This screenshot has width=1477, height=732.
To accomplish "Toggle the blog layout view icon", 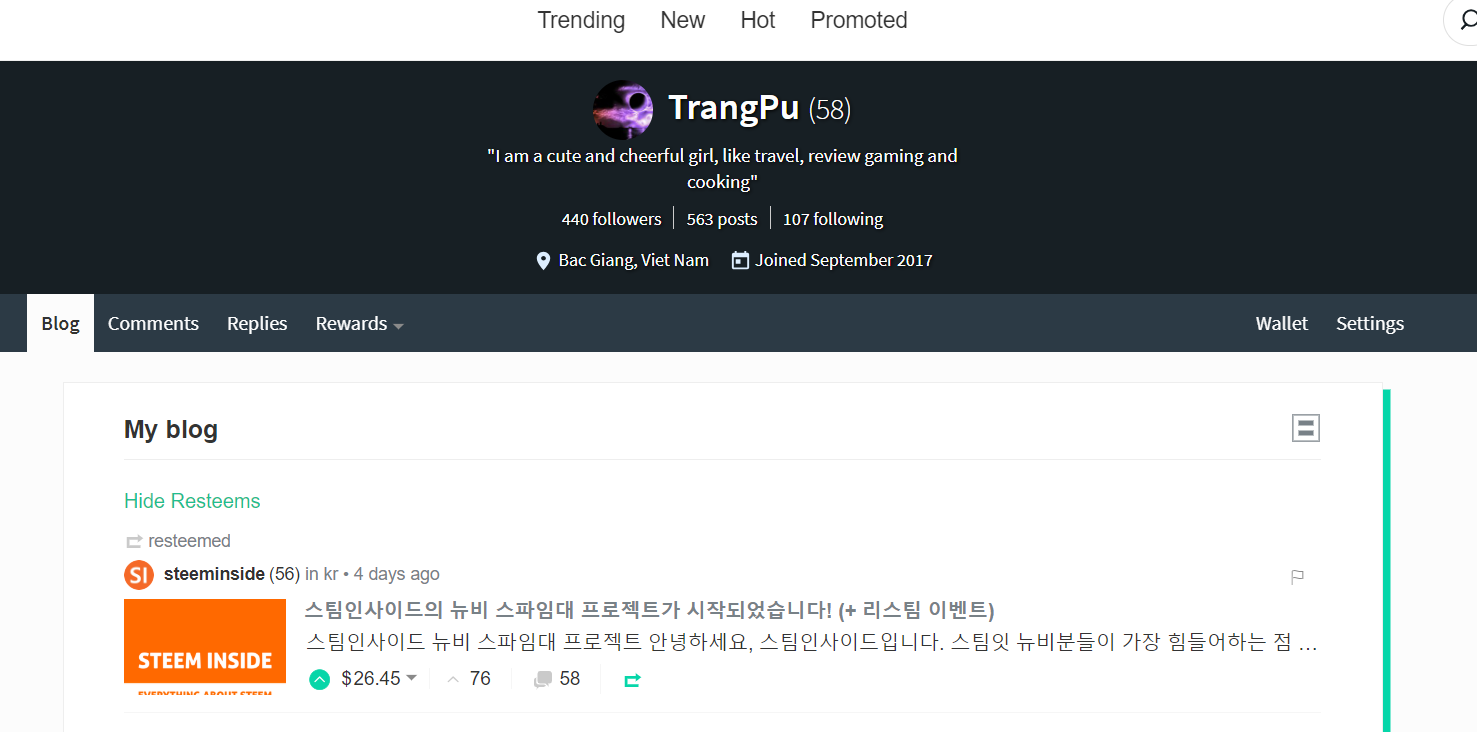I will click(x=1305, y=428).
